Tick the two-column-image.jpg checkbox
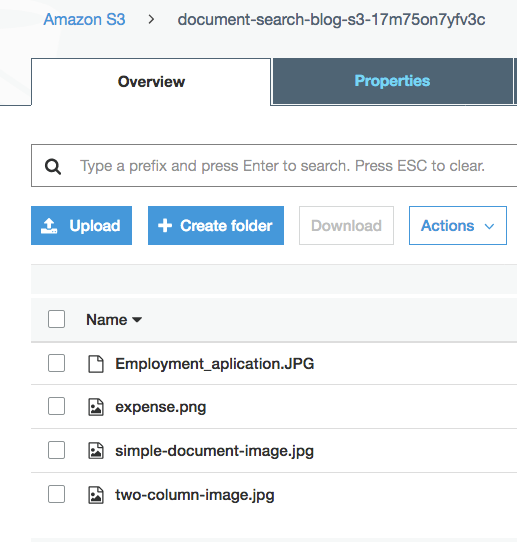The image size is (517, 542). (56, 494)
